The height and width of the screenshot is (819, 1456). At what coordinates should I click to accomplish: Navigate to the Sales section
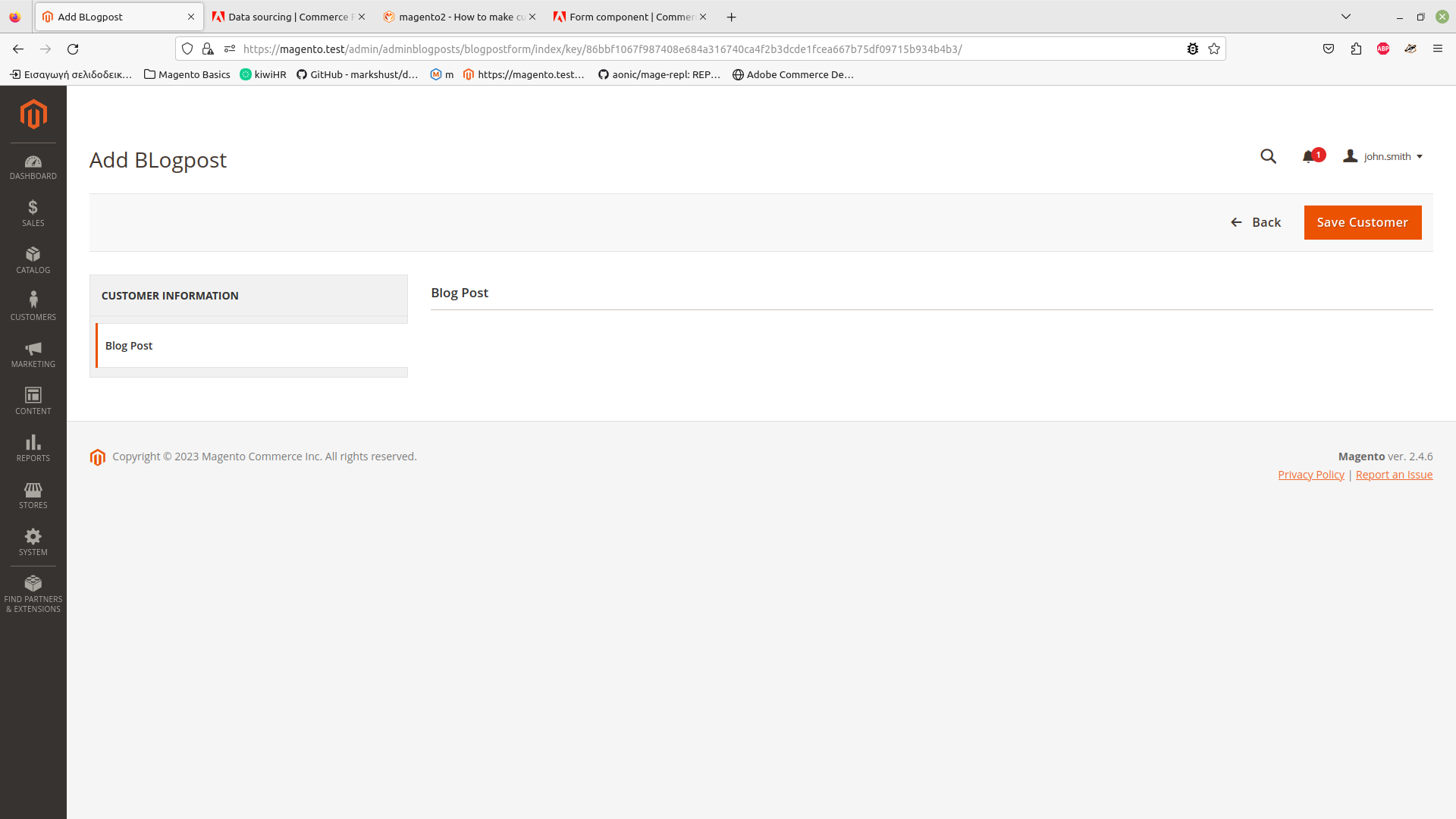pos(33,213)
